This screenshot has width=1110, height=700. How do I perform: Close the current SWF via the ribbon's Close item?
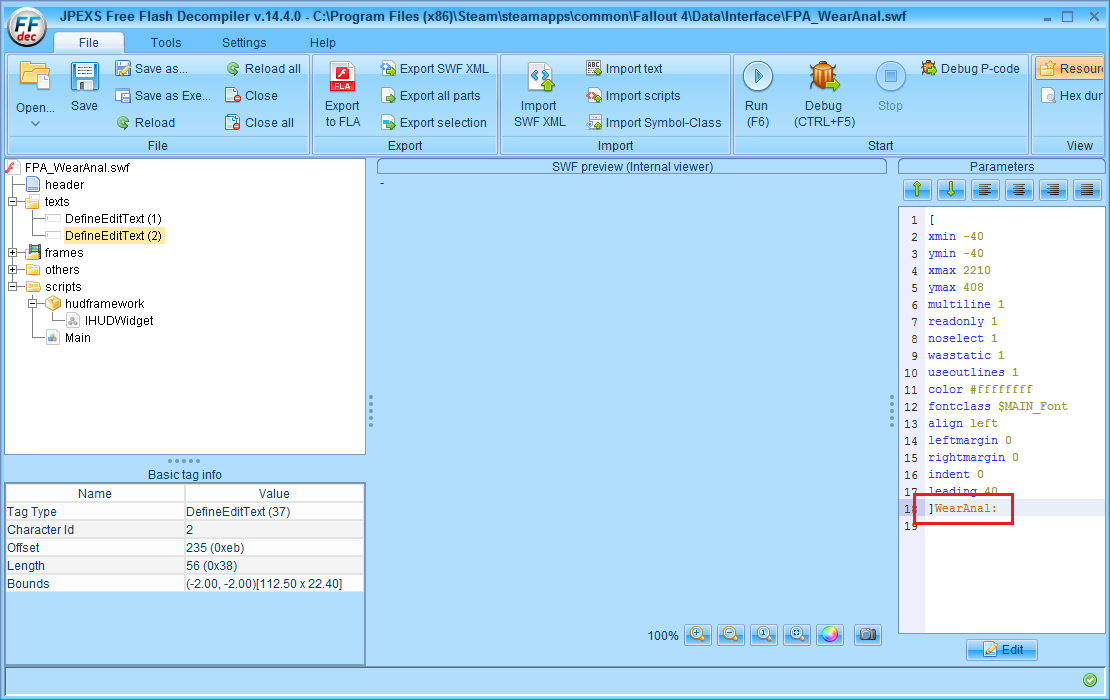click(251, 96)
